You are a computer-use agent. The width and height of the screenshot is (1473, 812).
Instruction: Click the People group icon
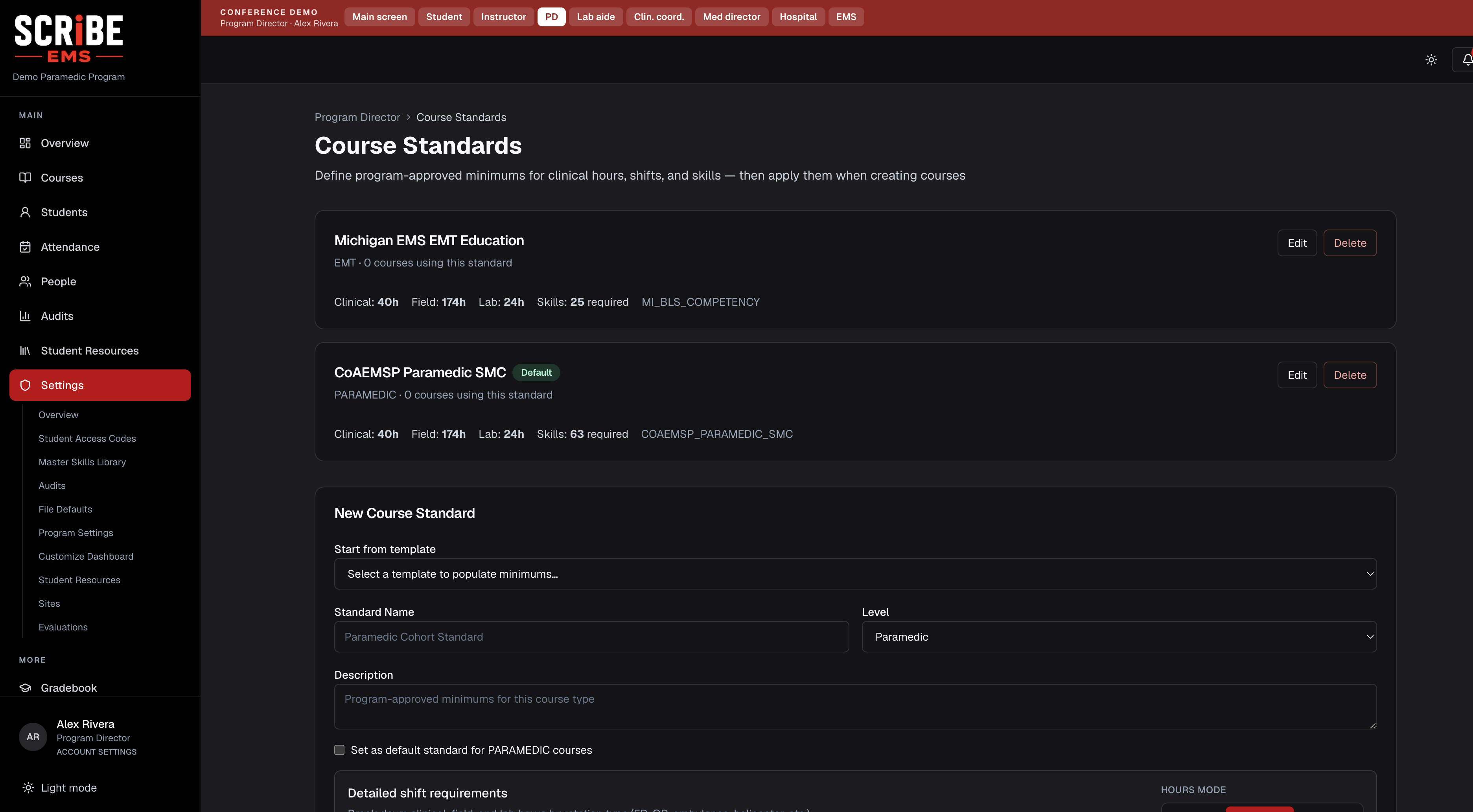click(x=25, y=281)
